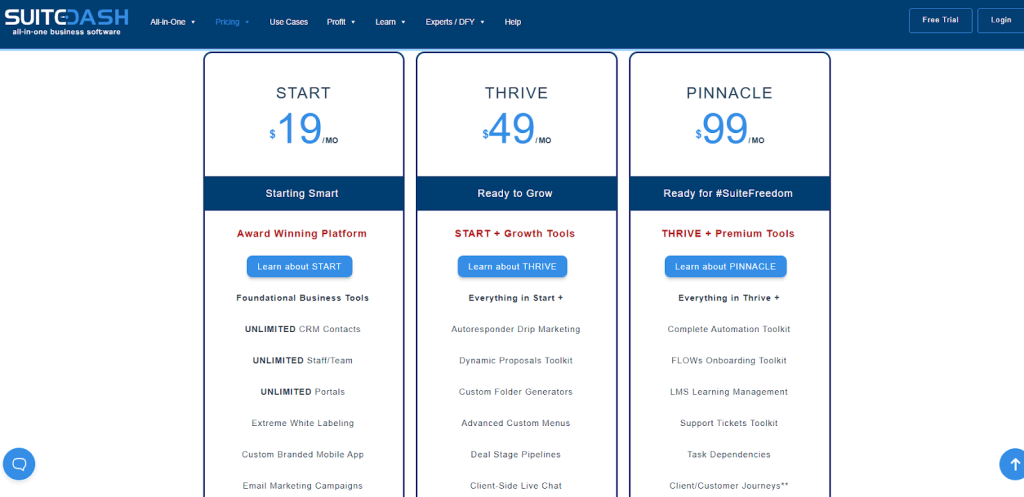Click Learn about THRIVE button
The width and height of the screenshot is (1024, 497).
coord(512,266)
